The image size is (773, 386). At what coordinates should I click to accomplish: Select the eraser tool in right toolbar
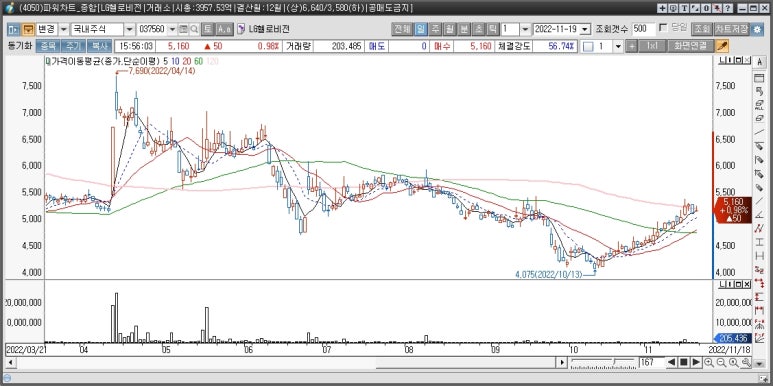(759, 118)
